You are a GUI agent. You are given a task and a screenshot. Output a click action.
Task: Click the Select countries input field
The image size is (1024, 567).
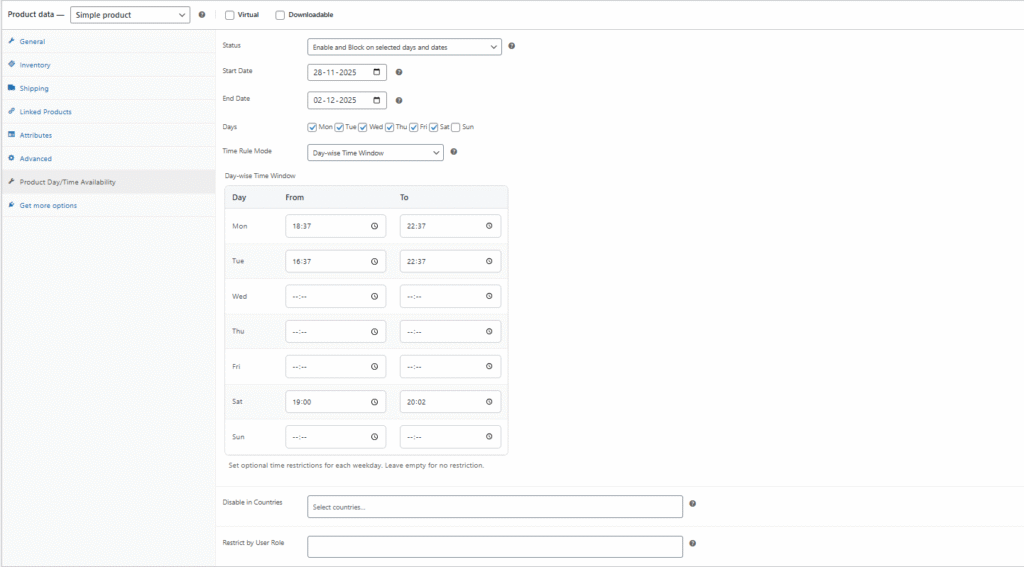(495, 506)
